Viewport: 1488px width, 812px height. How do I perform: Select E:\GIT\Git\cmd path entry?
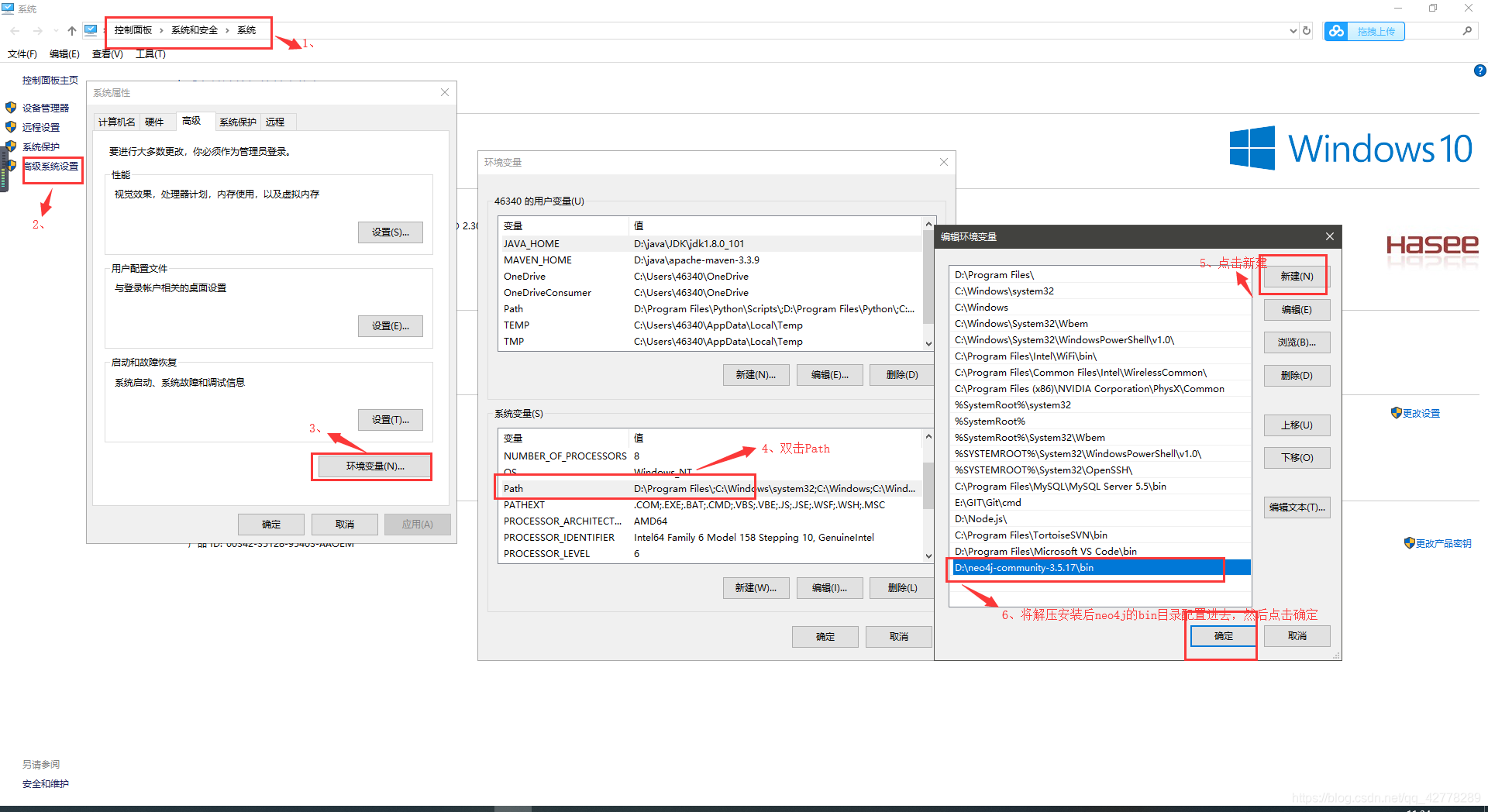pyautogui.click(x=1100, y=503)
